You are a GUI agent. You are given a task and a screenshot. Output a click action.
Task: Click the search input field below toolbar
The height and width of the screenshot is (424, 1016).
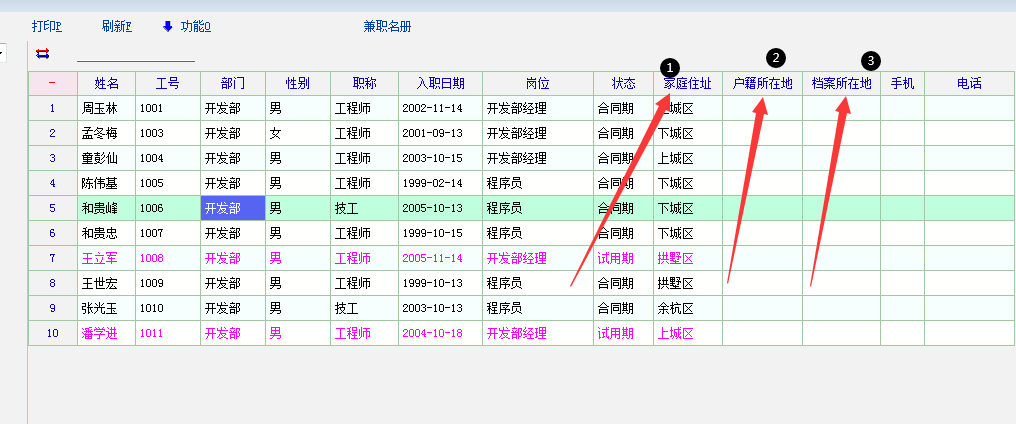[x=136, y=53]
